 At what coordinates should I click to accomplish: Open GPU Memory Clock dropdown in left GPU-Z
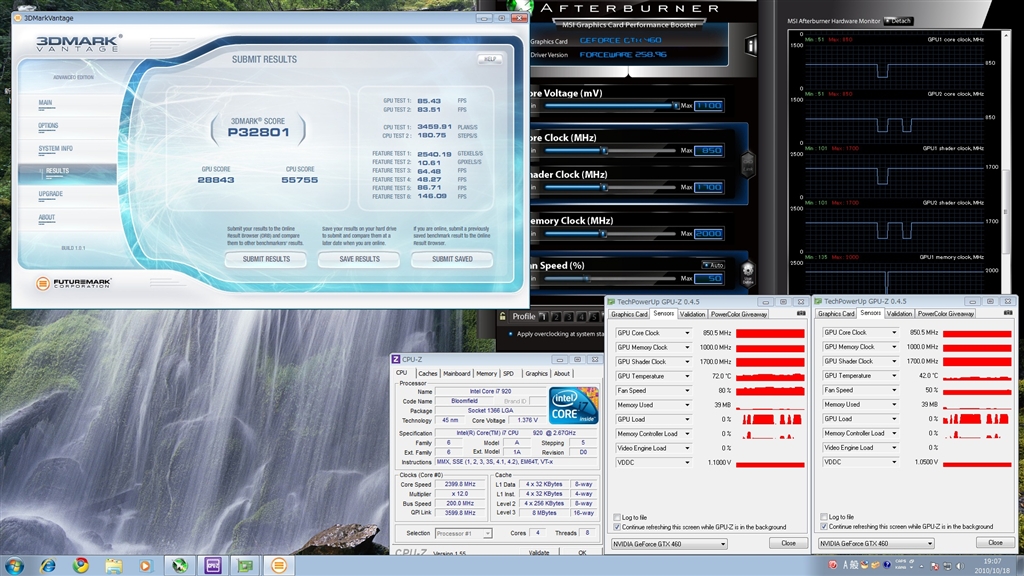point(687,347)
